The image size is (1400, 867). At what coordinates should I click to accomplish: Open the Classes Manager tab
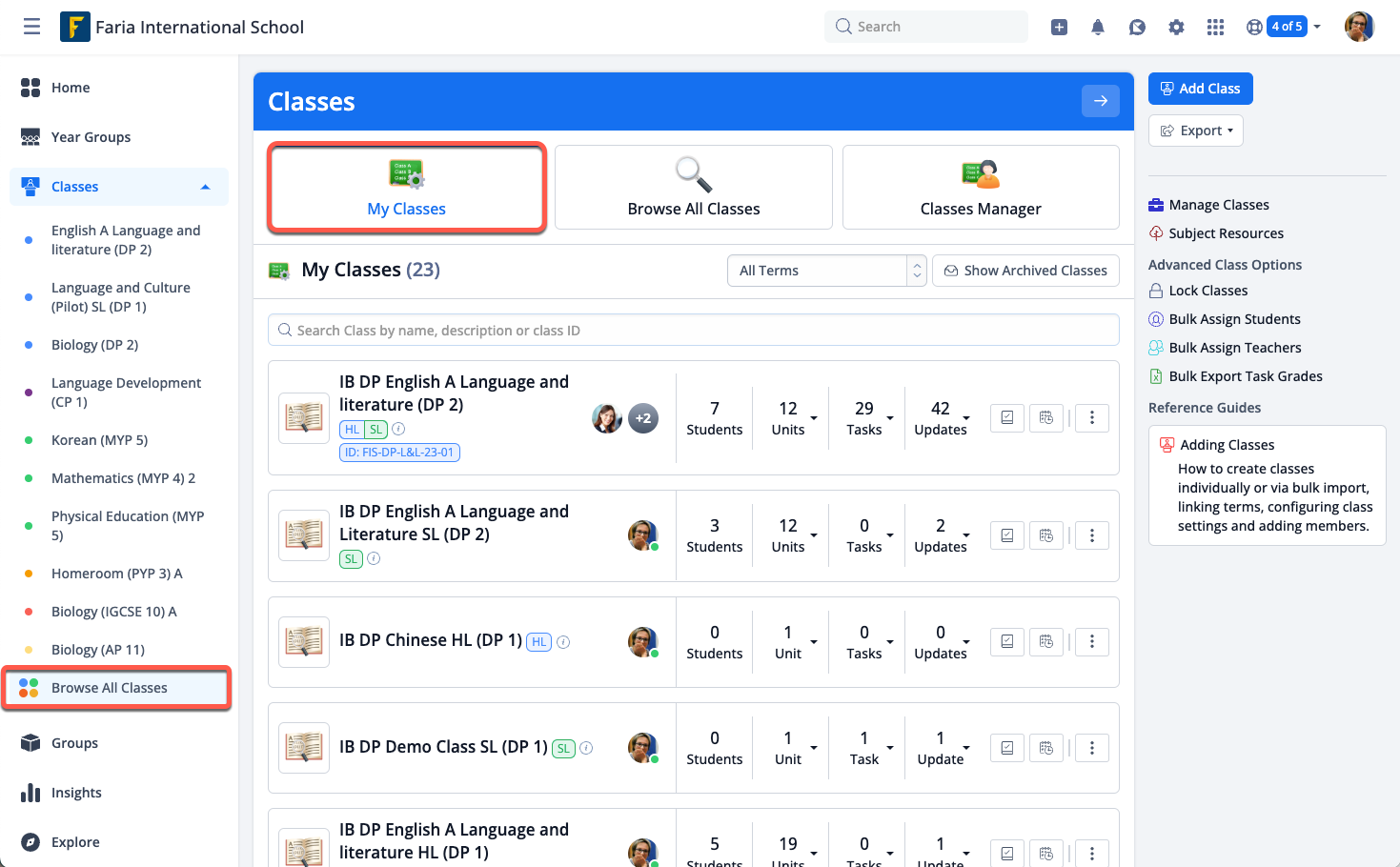click(x=981, y=188)
